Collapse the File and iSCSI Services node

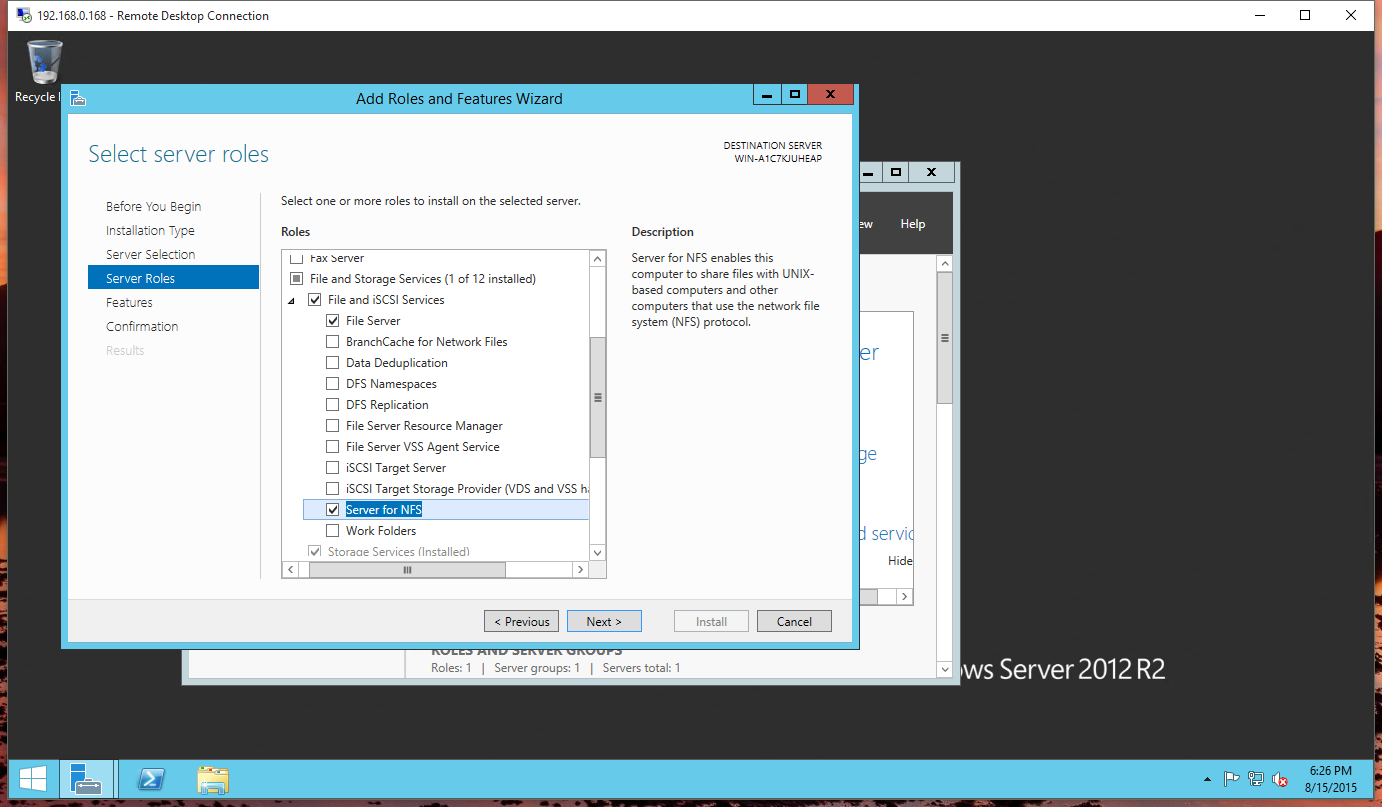(292, 300)
